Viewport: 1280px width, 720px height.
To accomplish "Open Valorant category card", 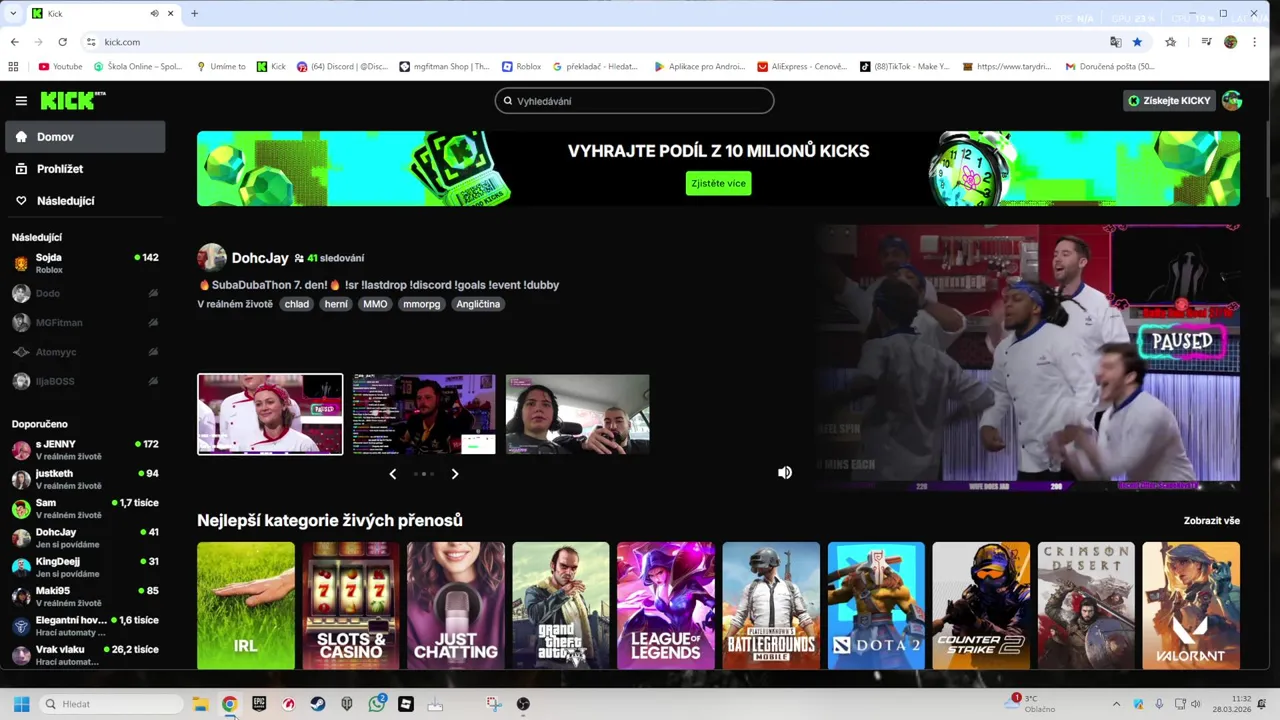I will [x=1191, y=606].
